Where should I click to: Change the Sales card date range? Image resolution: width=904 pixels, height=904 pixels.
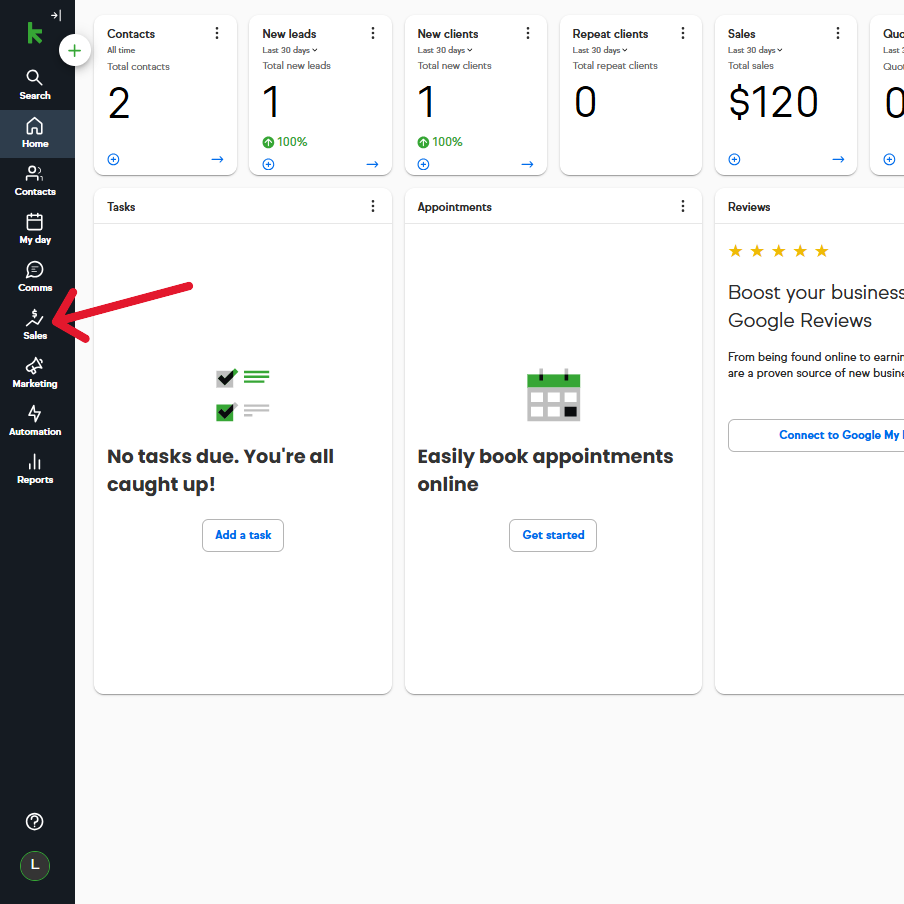tap(755, 50)
